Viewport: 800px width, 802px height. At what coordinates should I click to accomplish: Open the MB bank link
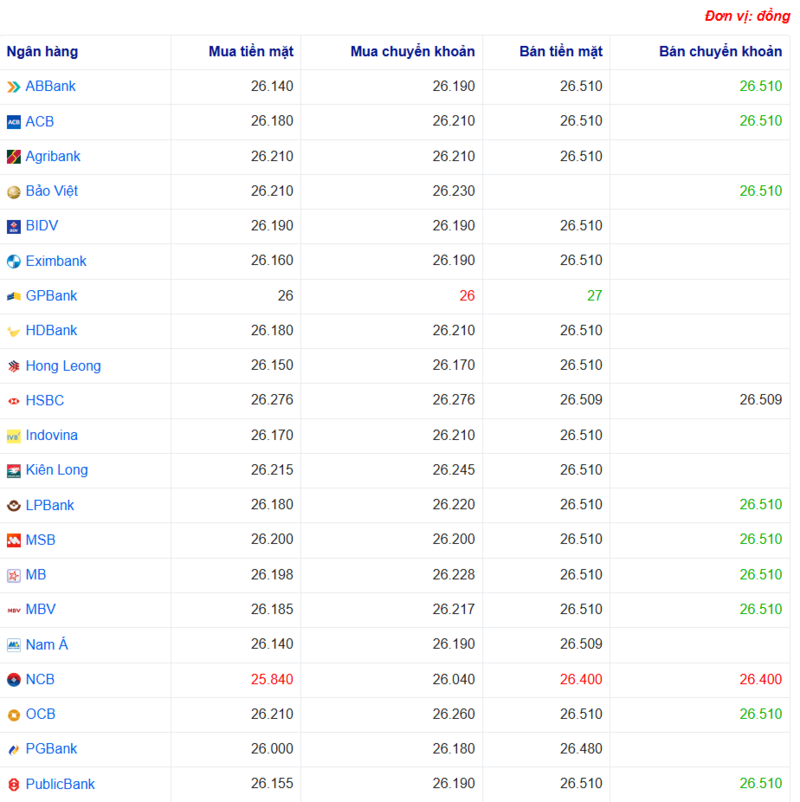click(36, 575)
